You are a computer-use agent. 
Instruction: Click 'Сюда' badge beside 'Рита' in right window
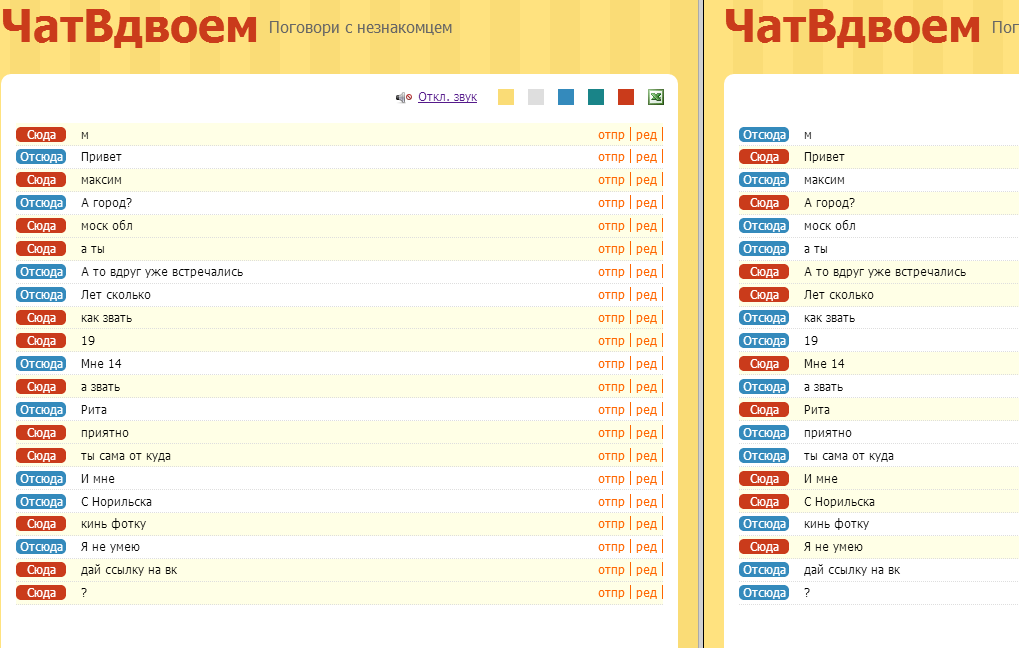point(764,410)
